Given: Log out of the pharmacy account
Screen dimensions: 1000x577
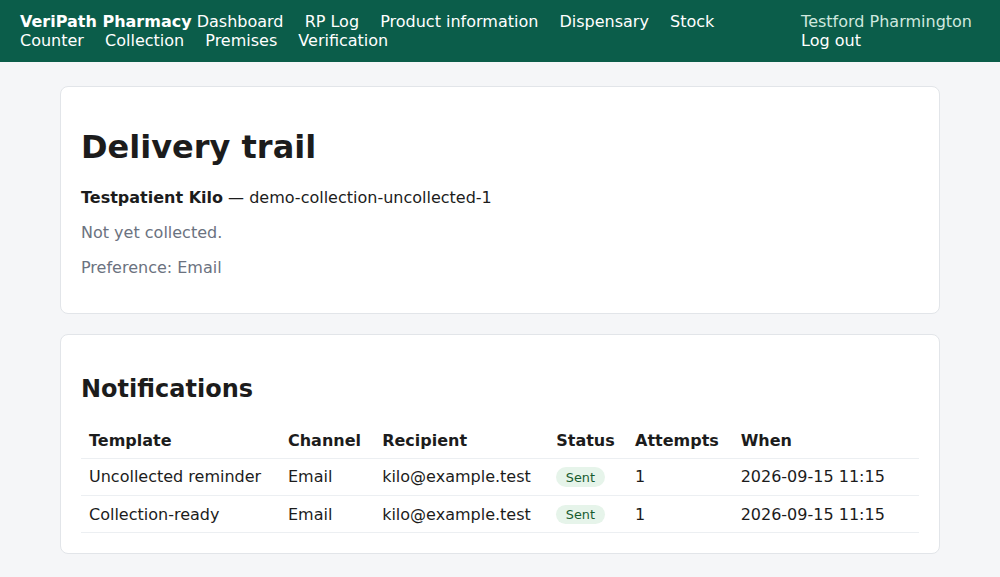Looking at the screenshot, I should click(831, 40).
